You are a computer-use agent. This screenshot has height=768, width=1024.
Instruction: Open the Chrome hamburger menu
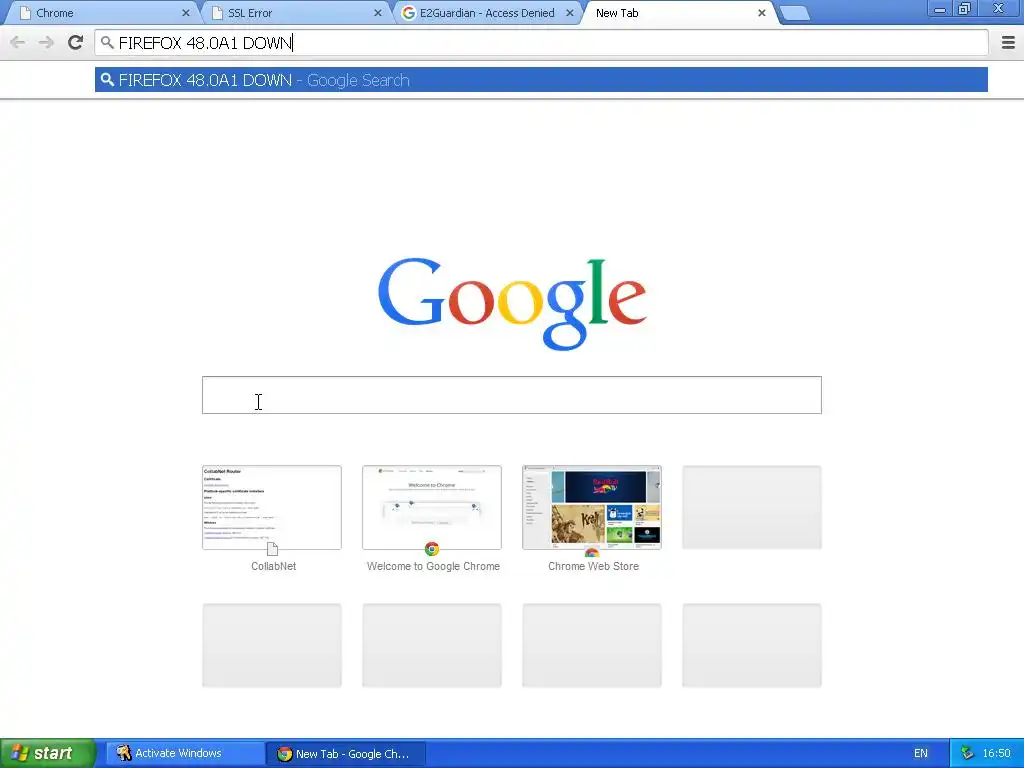pos(1008,43)
